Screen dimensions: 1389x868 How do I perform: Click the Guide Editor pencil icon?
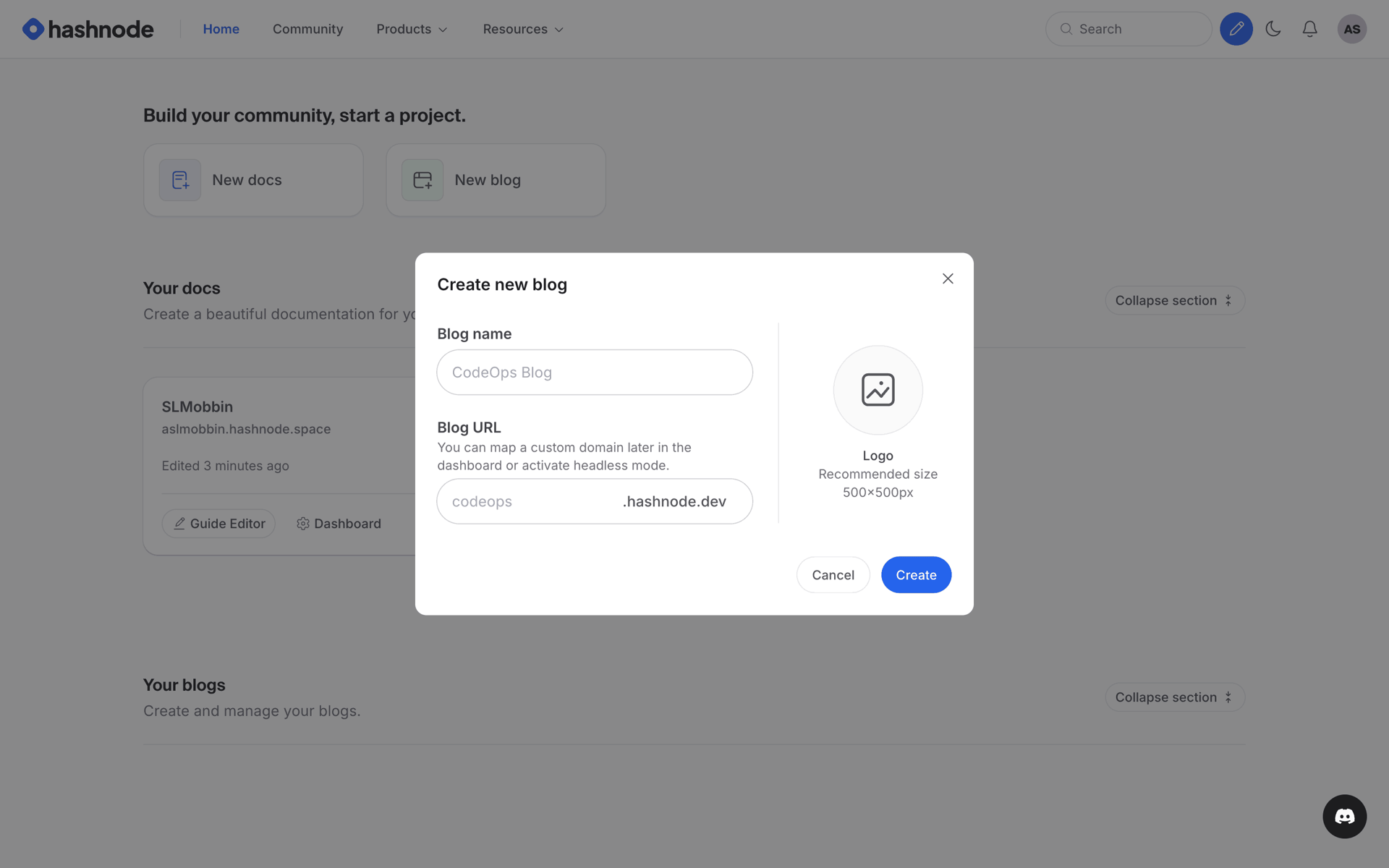(179, 524)
